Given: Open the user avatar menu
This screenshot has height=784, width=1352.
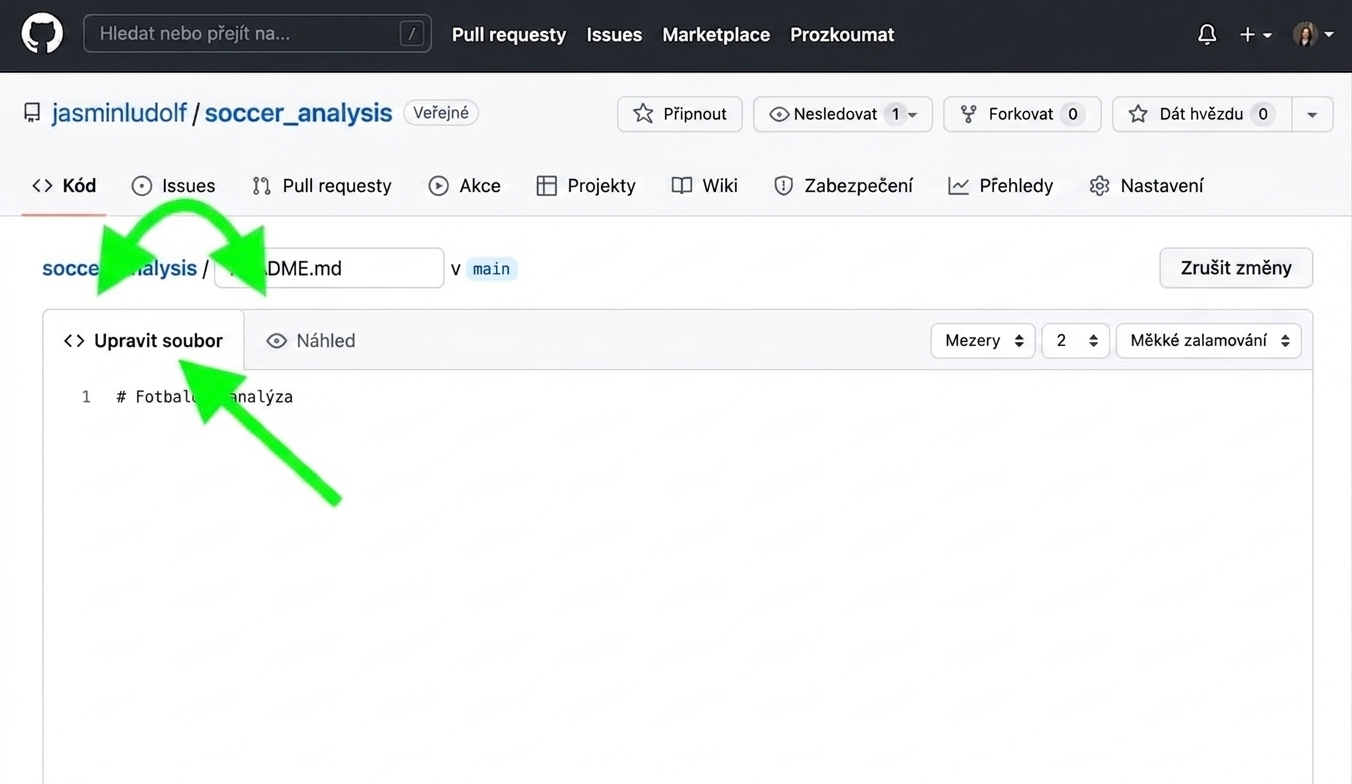Looking at the screenshot, I should [x=1313, y=34].
